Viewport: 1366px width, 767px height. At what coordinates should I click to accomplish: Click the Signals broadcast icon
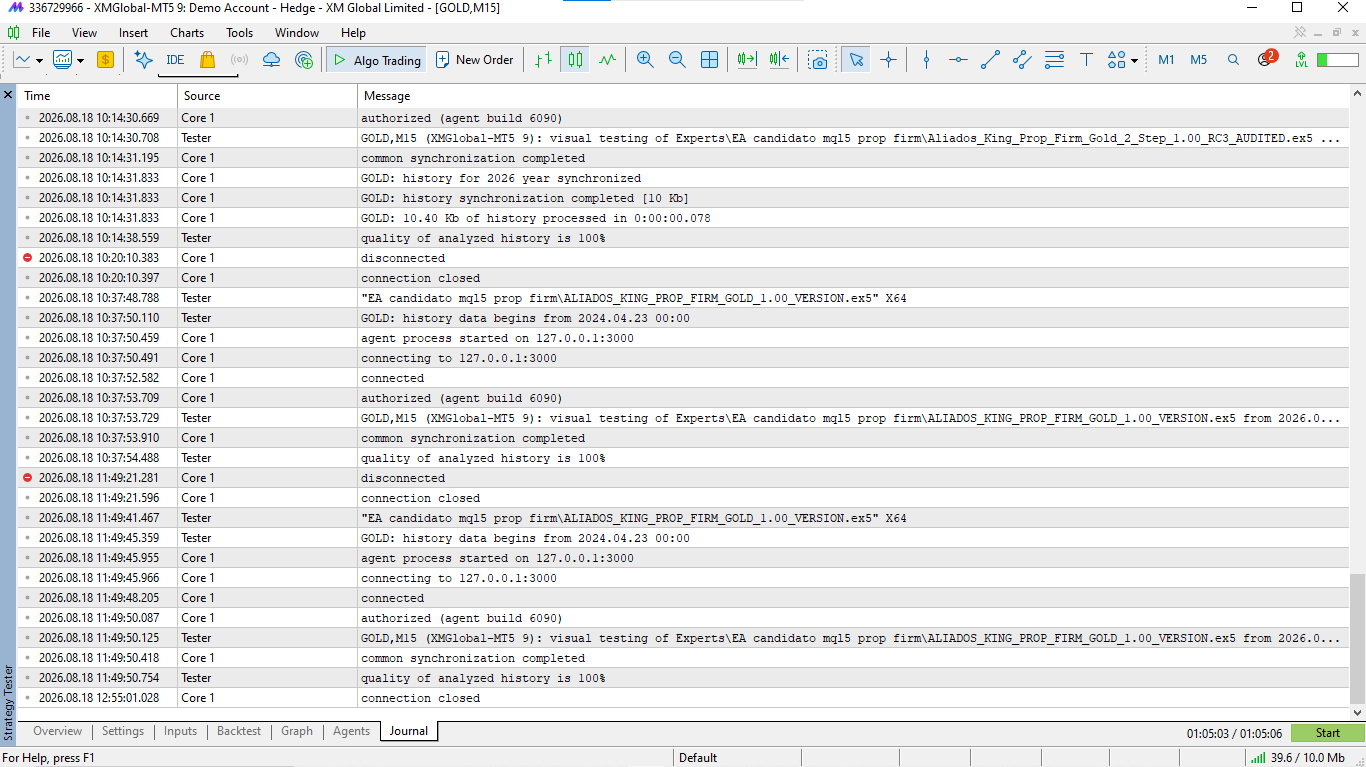click(239, 60)
